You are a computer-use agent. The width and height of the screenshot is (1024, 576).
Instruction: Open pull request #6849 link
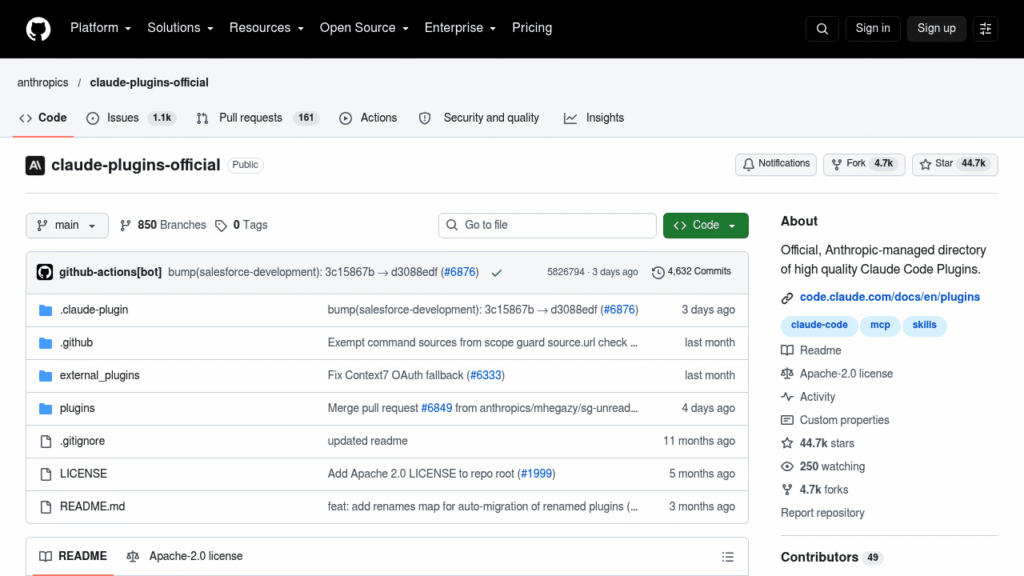(436, 408)
